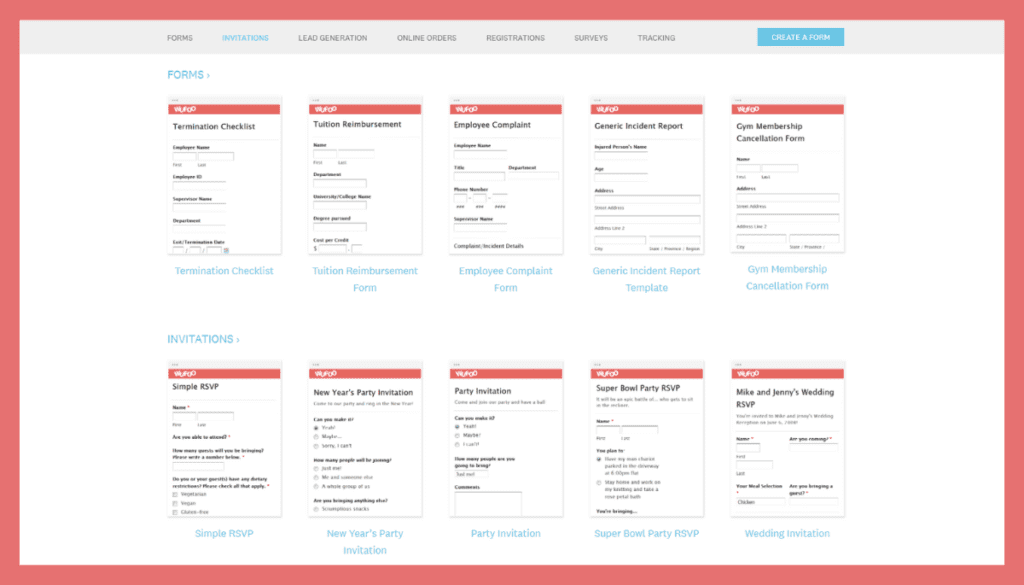Click the CREATE A FORM button
1024x585 pixels.
(x=801, y=37)
